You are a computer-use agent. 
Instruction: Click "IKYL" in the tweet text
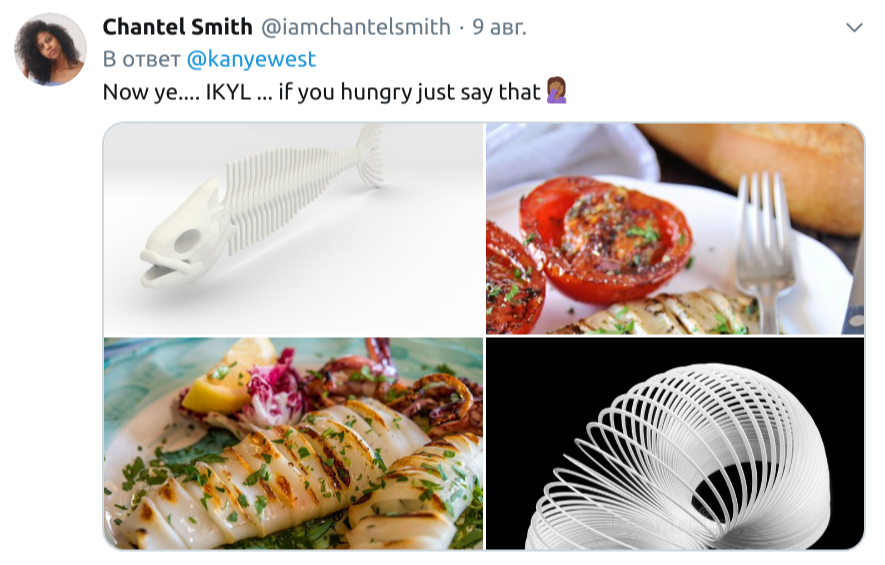[x=228, y=92]
